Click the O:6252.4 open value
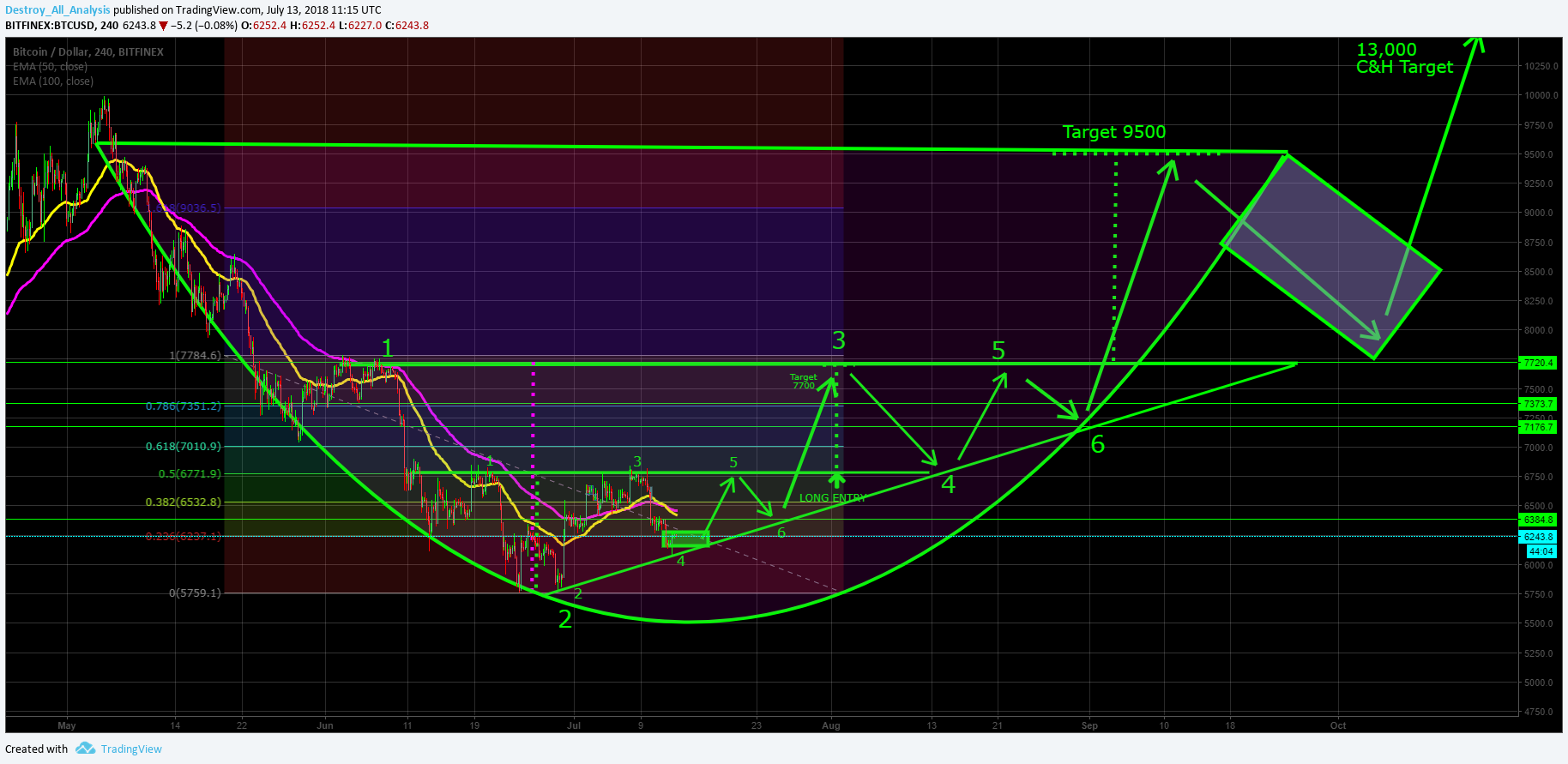 click(263, 26)
